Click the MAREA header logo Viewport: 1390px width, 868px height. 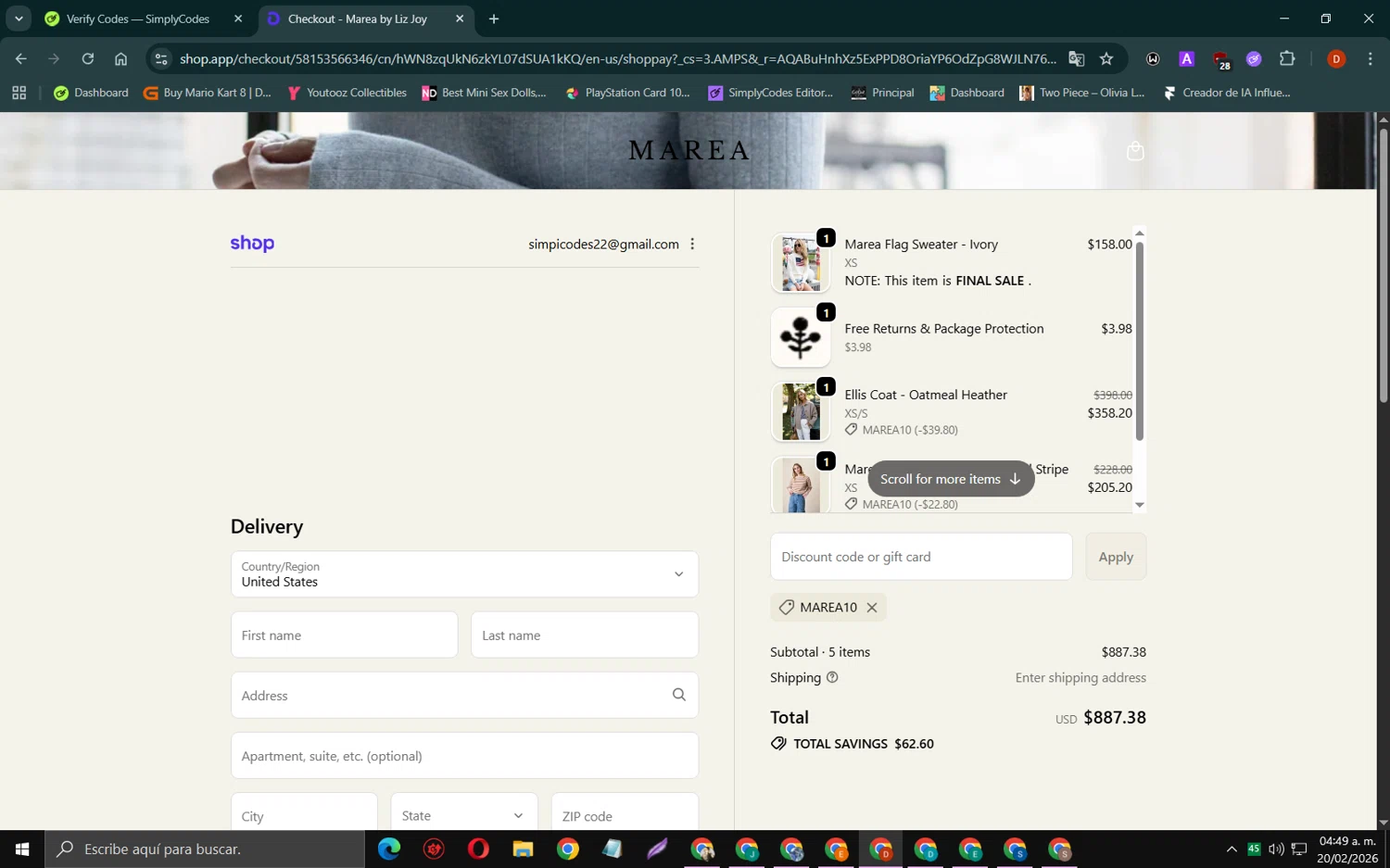(x=689, y=150)
